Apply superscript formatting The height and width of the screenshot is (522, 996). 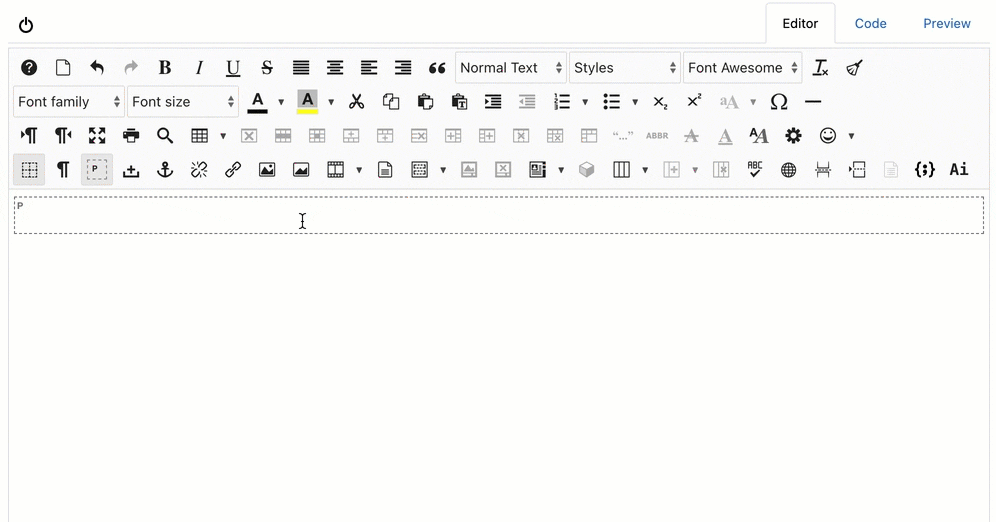pyautogui.click(x=694, y=102)
